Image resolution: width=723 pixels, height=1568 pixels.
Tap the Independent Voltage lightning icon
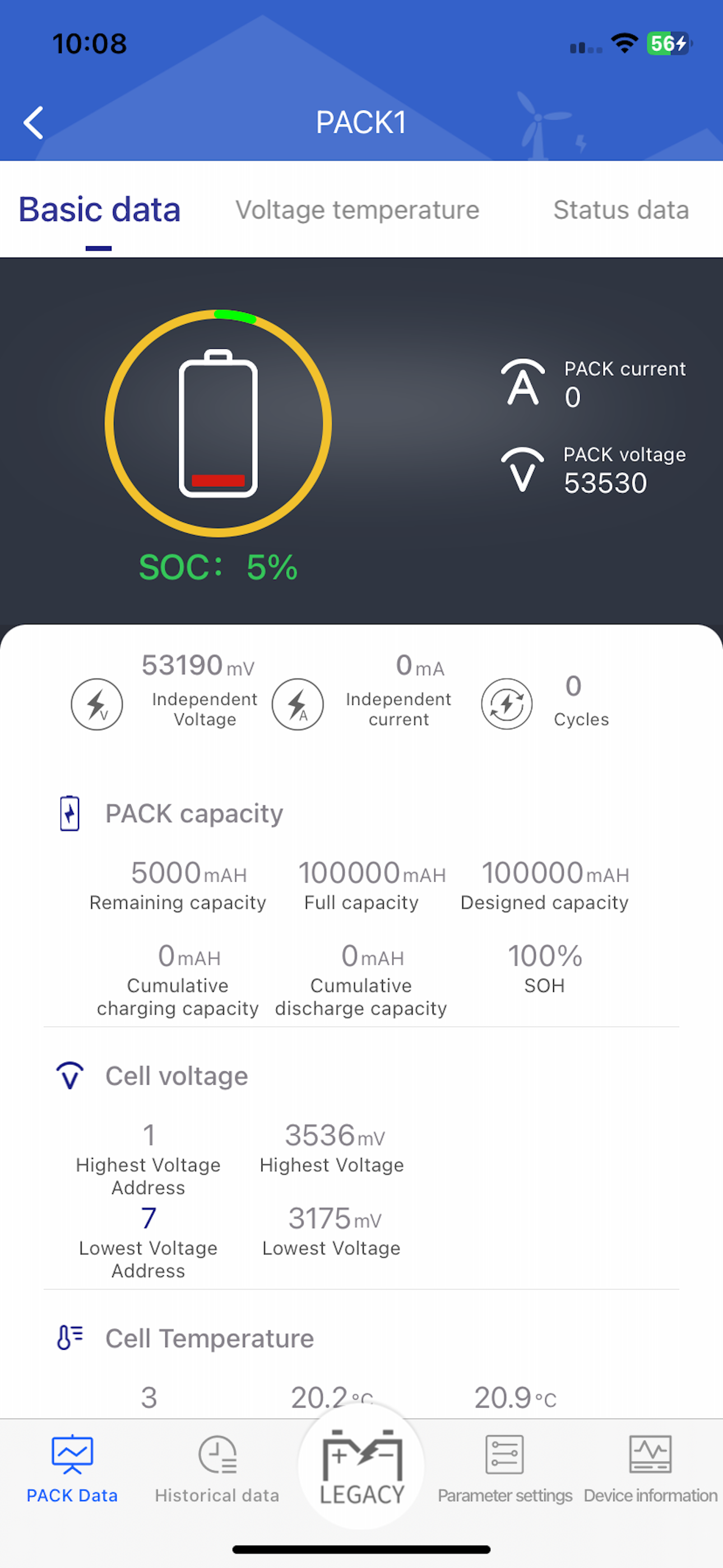97,704
